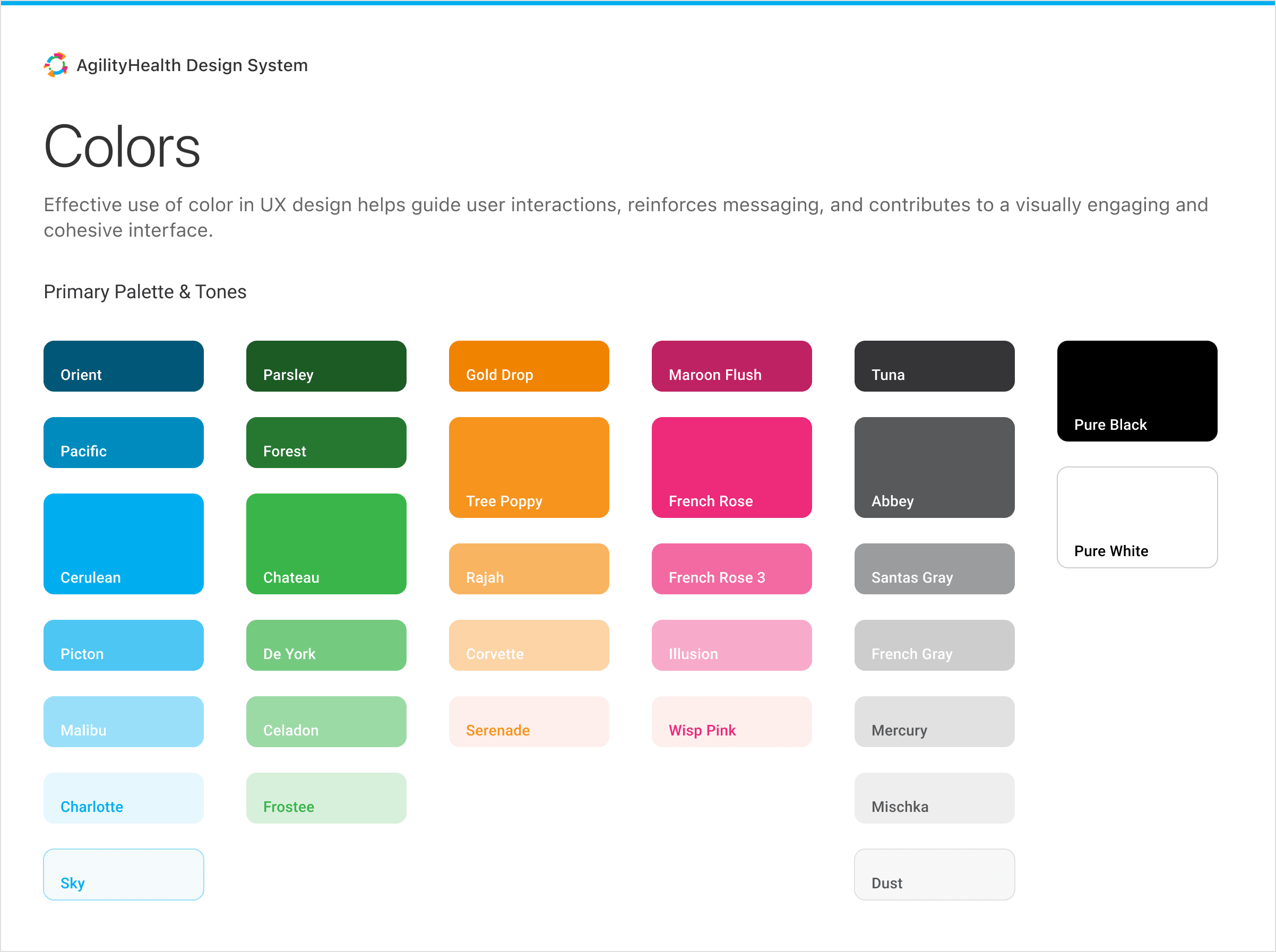Select the Abbey gray swatch
This screenshot has height=952, width=1276.
click(934, 468)
